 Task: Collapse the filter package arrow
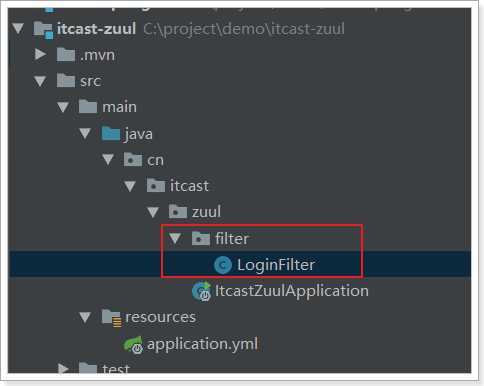pyautogui.click(x=175, y=238)
